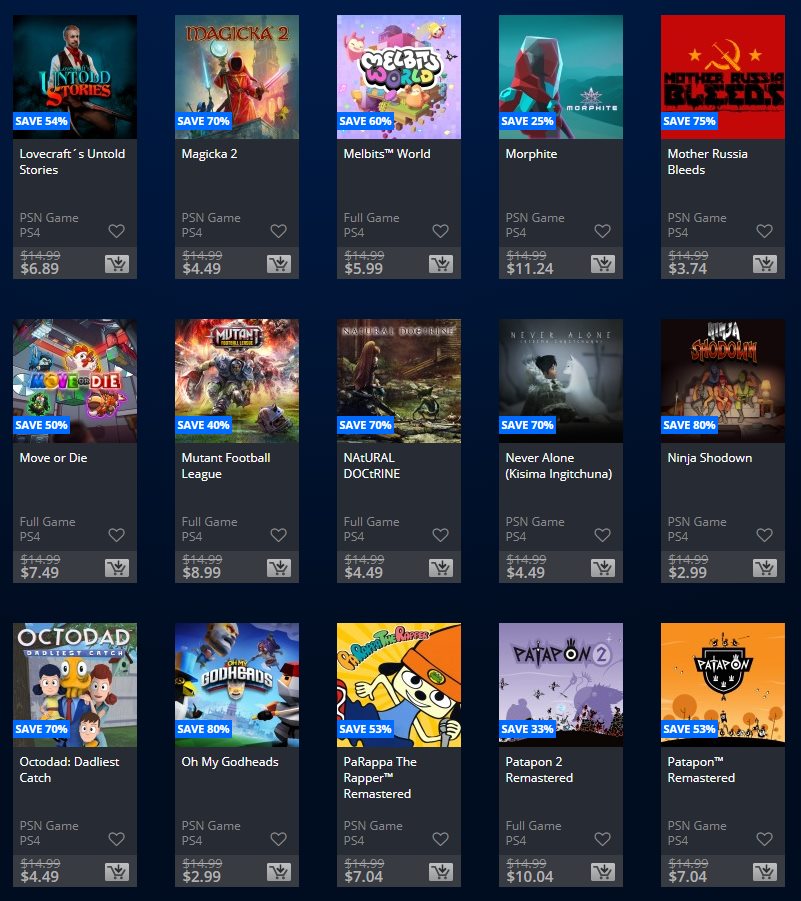Screen dimensions: 801x901
Task: Add Patapon 2 Remastered to cart
Action: 603,872
